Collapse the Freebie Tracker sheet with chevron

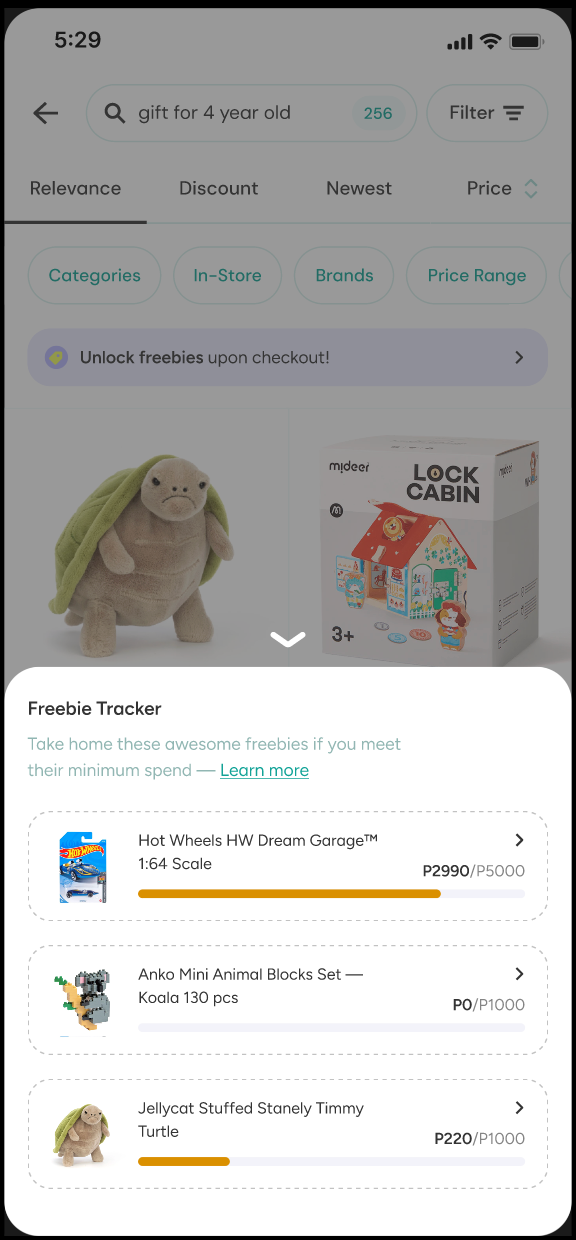point(288,639)
